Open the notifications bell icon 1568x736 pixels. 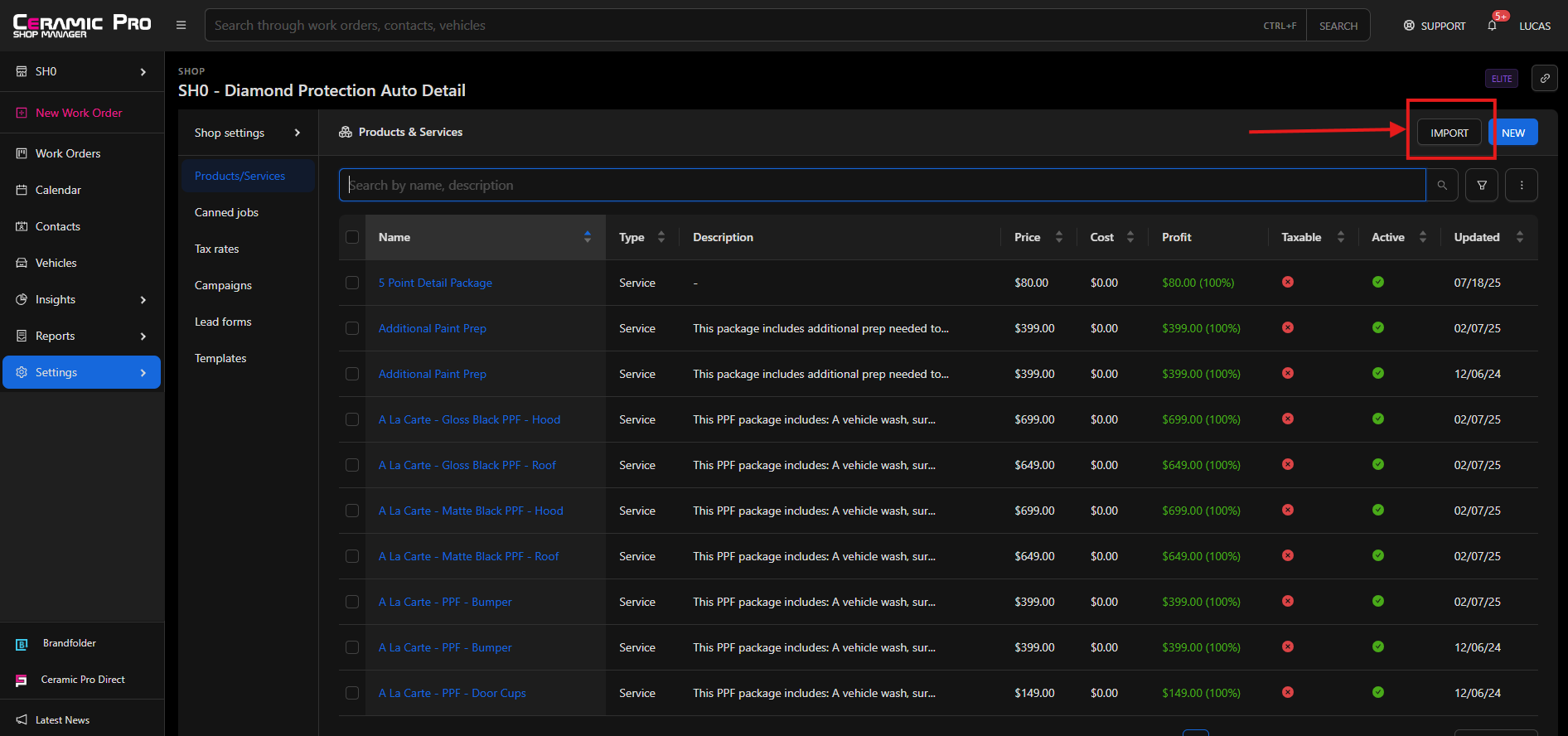tap(1492, 26)
